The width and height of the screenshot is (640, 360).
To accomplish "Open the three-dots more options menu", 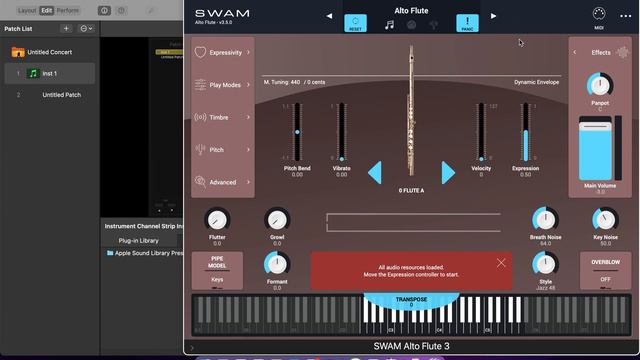I will point(625,16).
